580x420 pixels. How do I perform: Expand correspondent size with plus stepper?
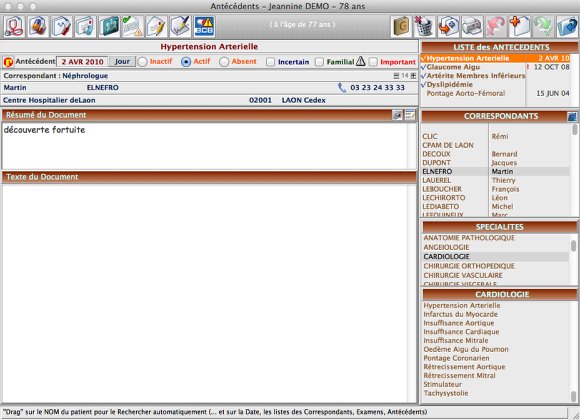(x=413, y=75)
